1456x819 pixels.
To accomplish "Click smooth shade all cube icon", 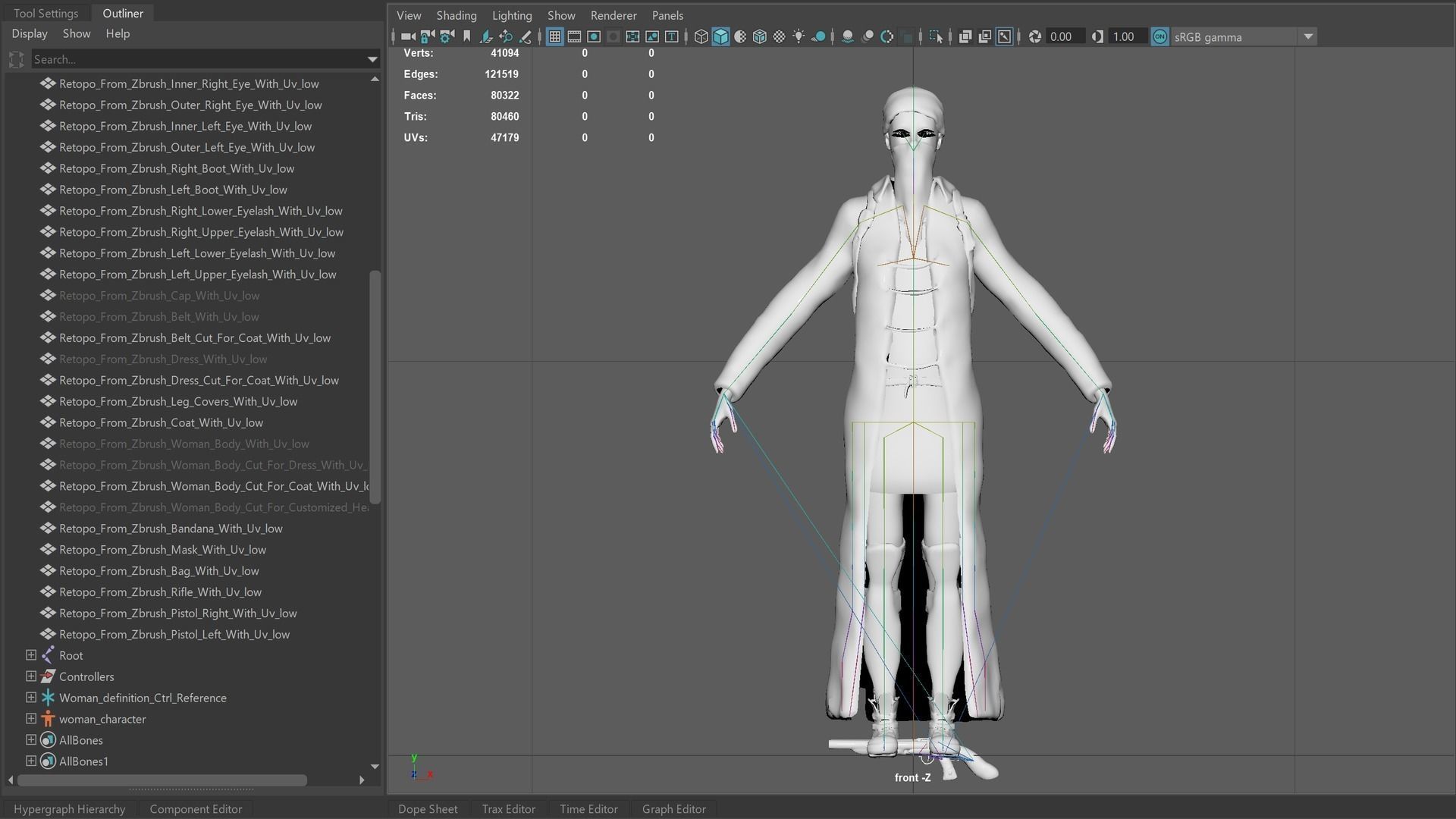I will tap(720, 36).
